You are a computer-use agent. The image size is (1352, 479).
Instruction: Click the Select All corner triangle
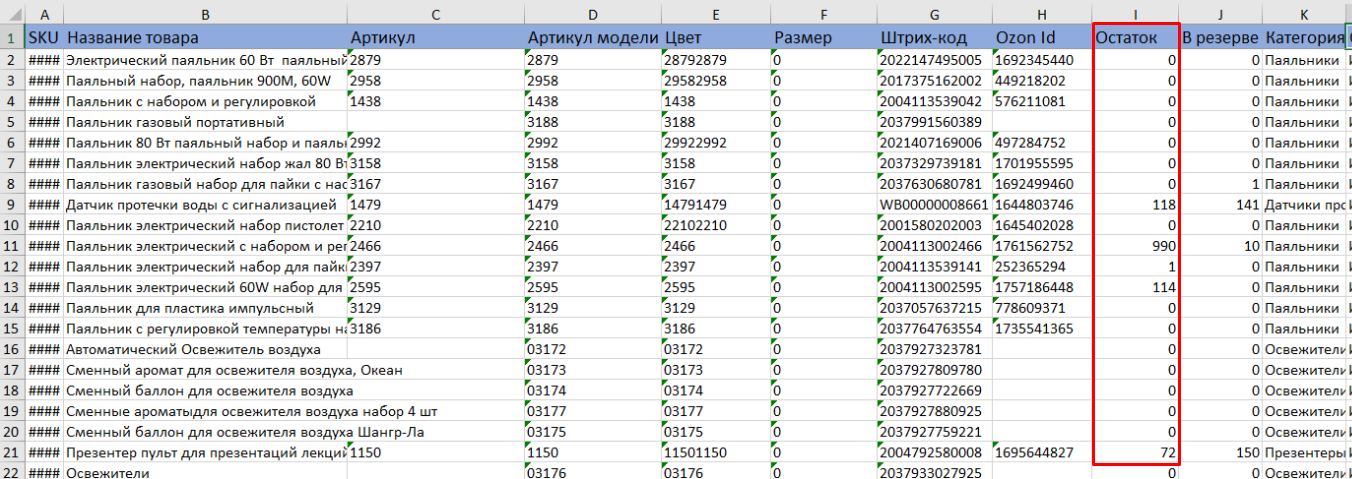point(12,14)
